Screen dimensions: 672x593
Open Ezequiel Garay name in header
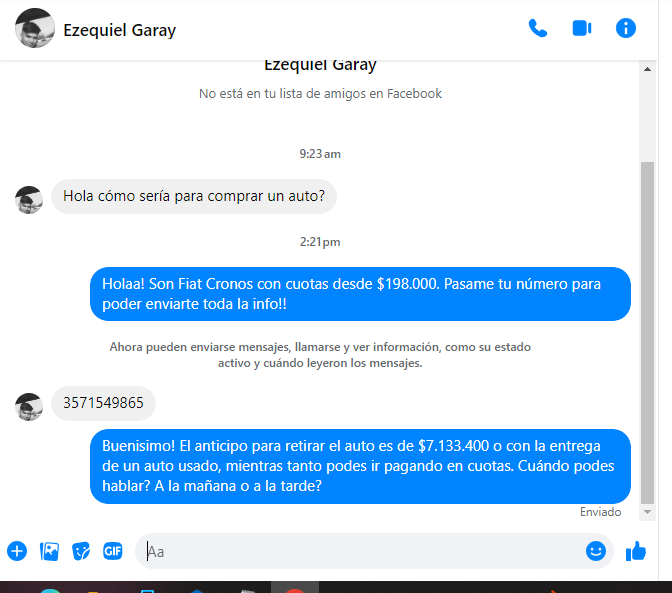coord(120,30)
